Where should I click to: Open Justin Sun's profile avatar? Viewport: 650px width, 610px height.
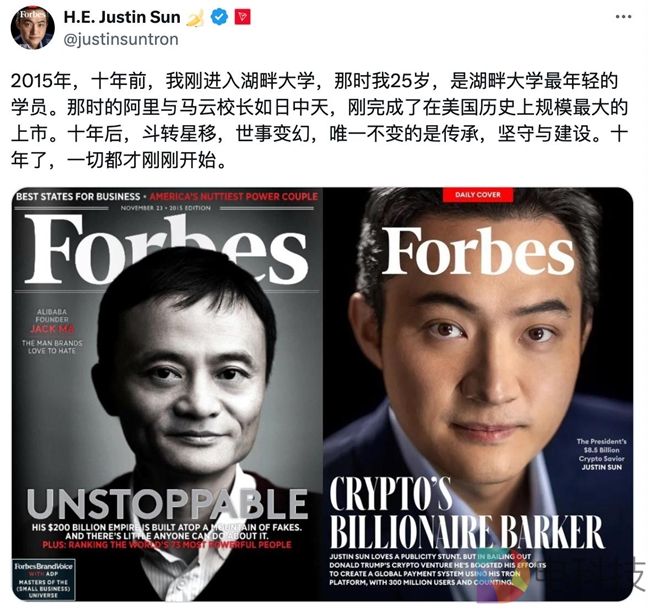pos(32,28)
